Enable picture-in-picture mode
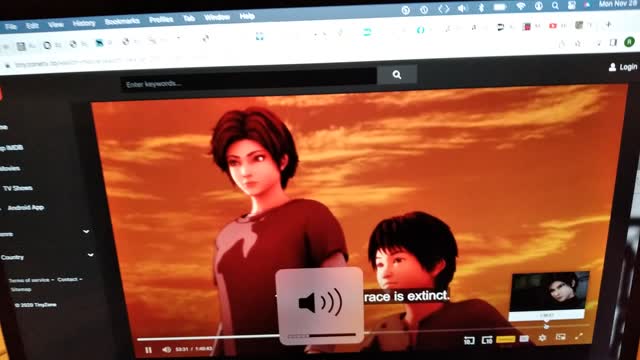This screenshot has width=640, height=360. tap(561, 337)
